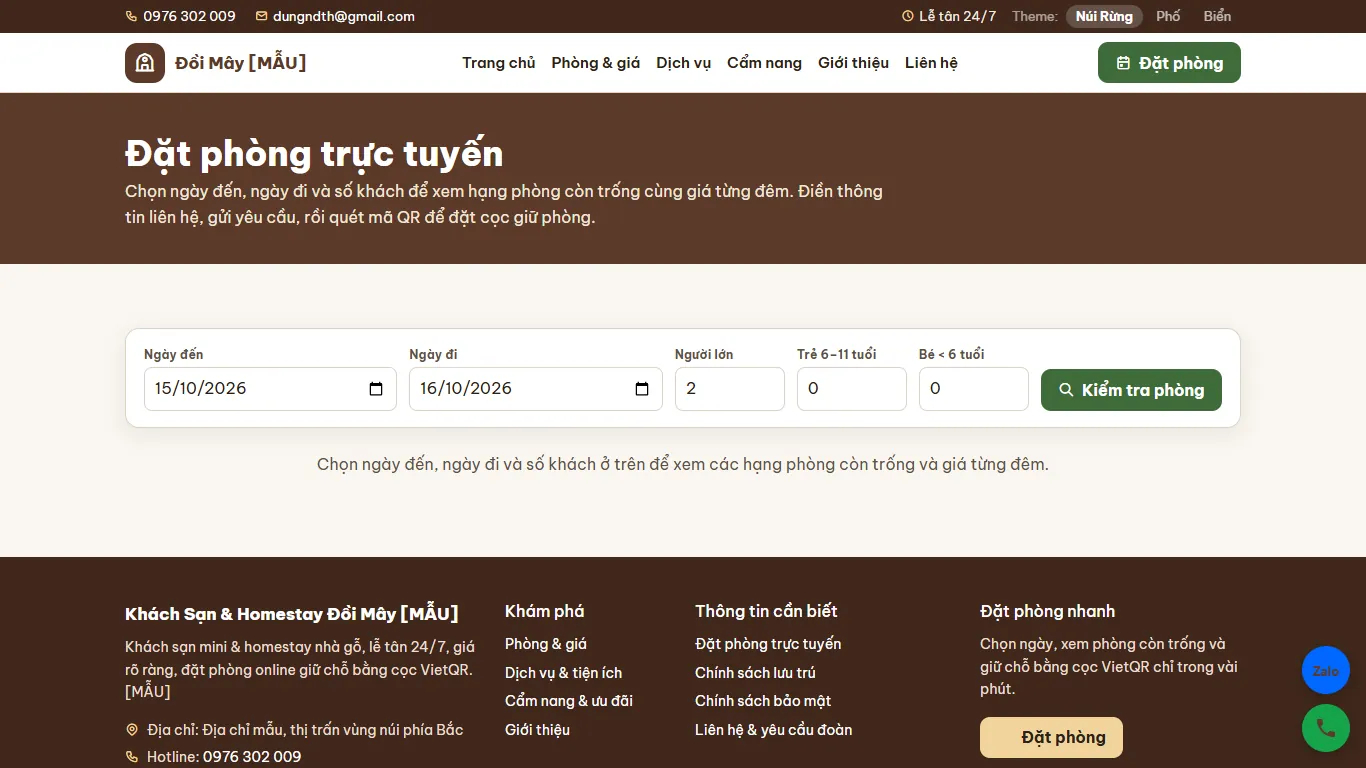Click the phone number 0976 302 009 in top bar

tap(189, 16)
